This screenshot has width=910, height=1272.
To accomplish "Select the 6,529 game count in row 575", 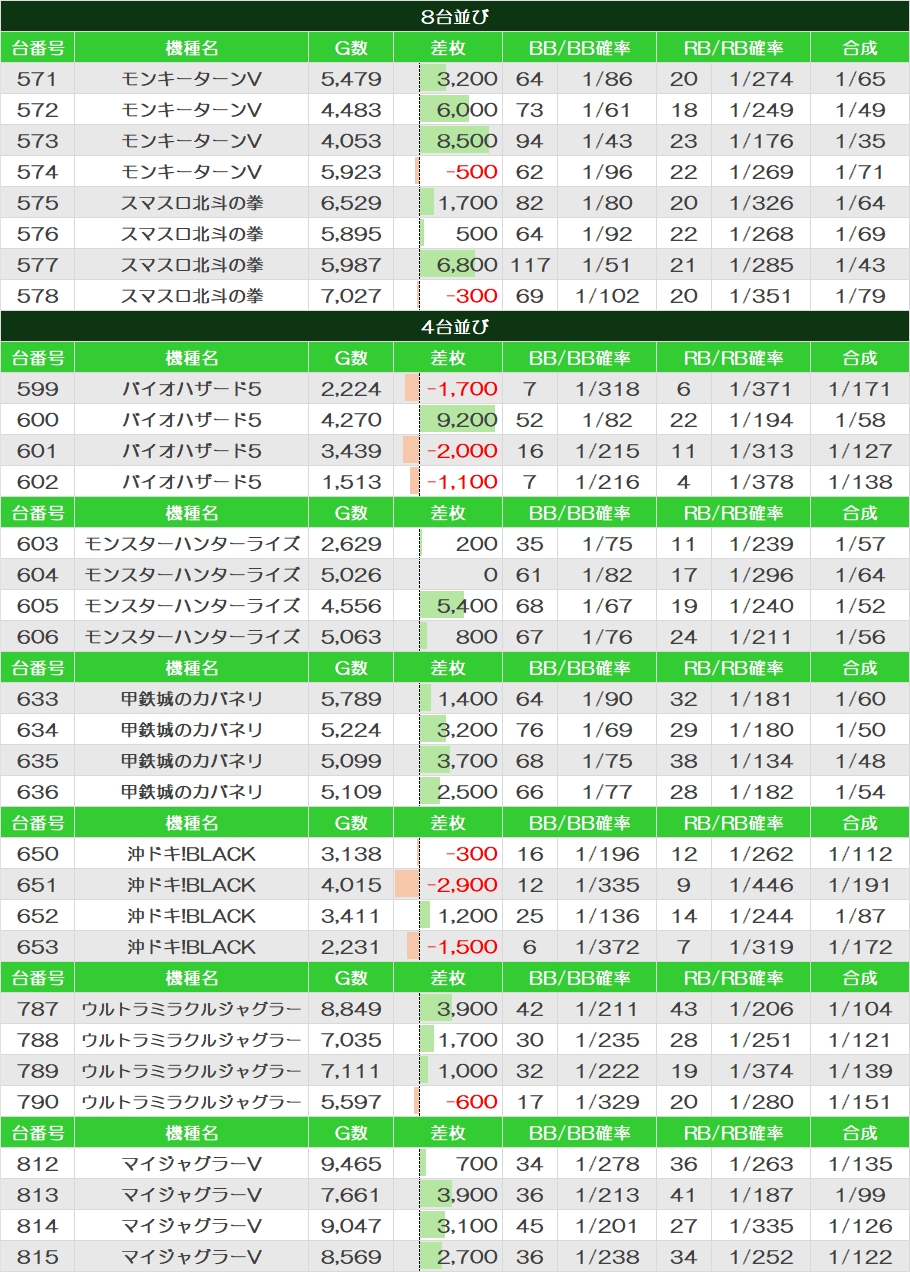I will [351, 203].
